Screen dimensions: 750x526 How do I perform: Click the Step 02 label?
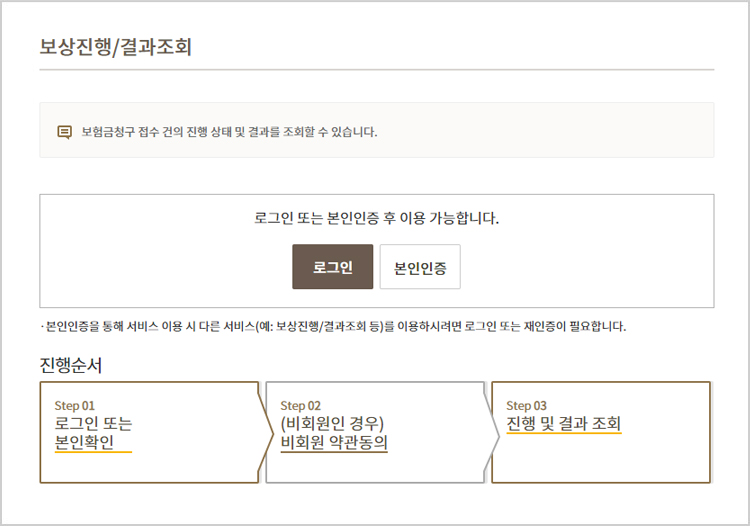(x=300, y=405)
